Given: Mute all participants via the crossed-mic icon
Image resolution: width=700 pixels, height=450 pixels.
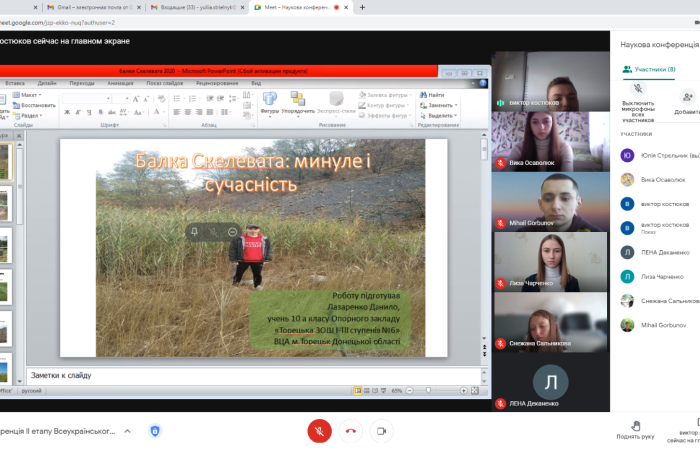Looking at the screenshot, I should [x=639, y=89].
